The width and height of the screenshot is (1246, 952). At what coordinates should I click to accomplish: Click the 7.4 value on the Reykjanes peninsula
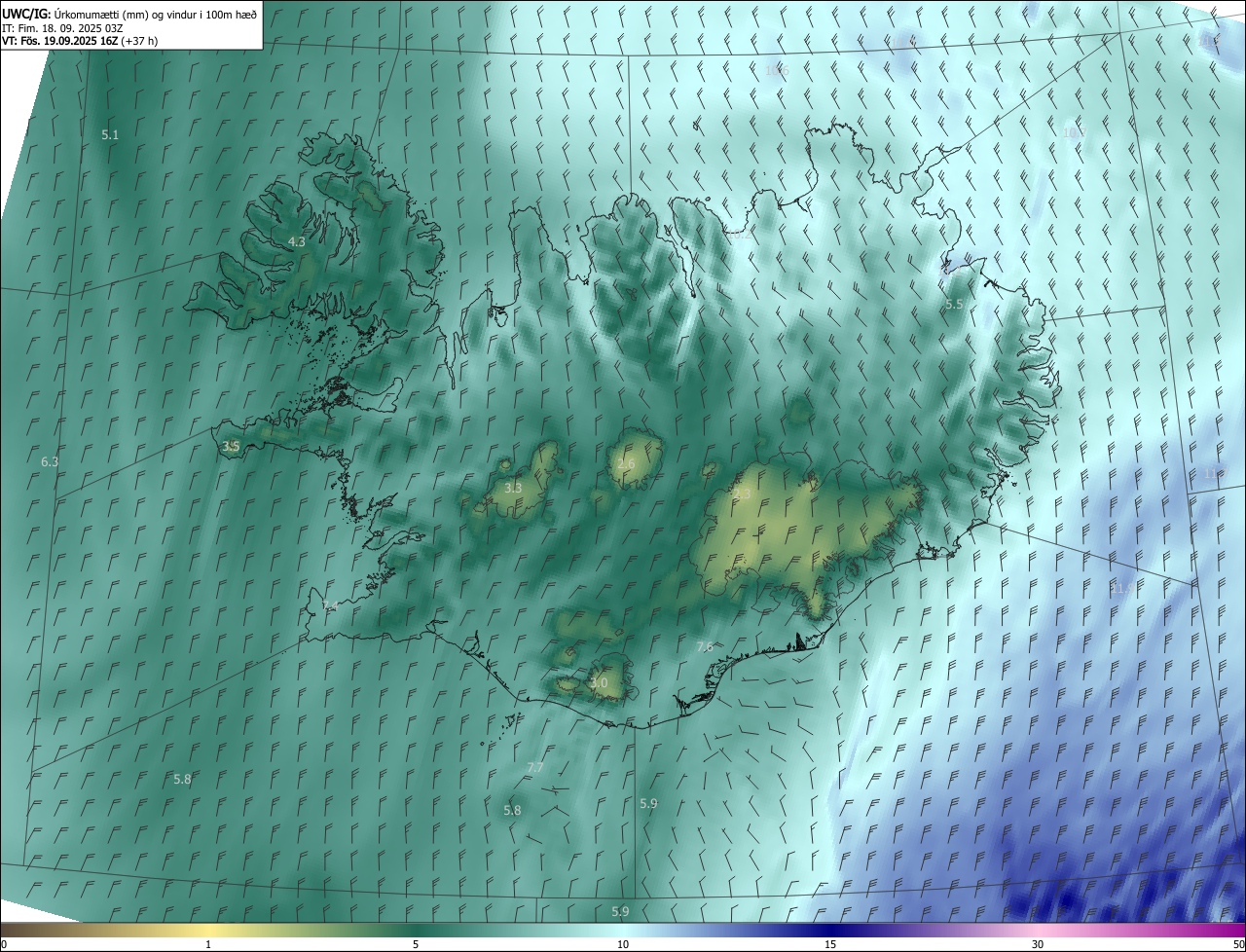(x=330, y=605)
